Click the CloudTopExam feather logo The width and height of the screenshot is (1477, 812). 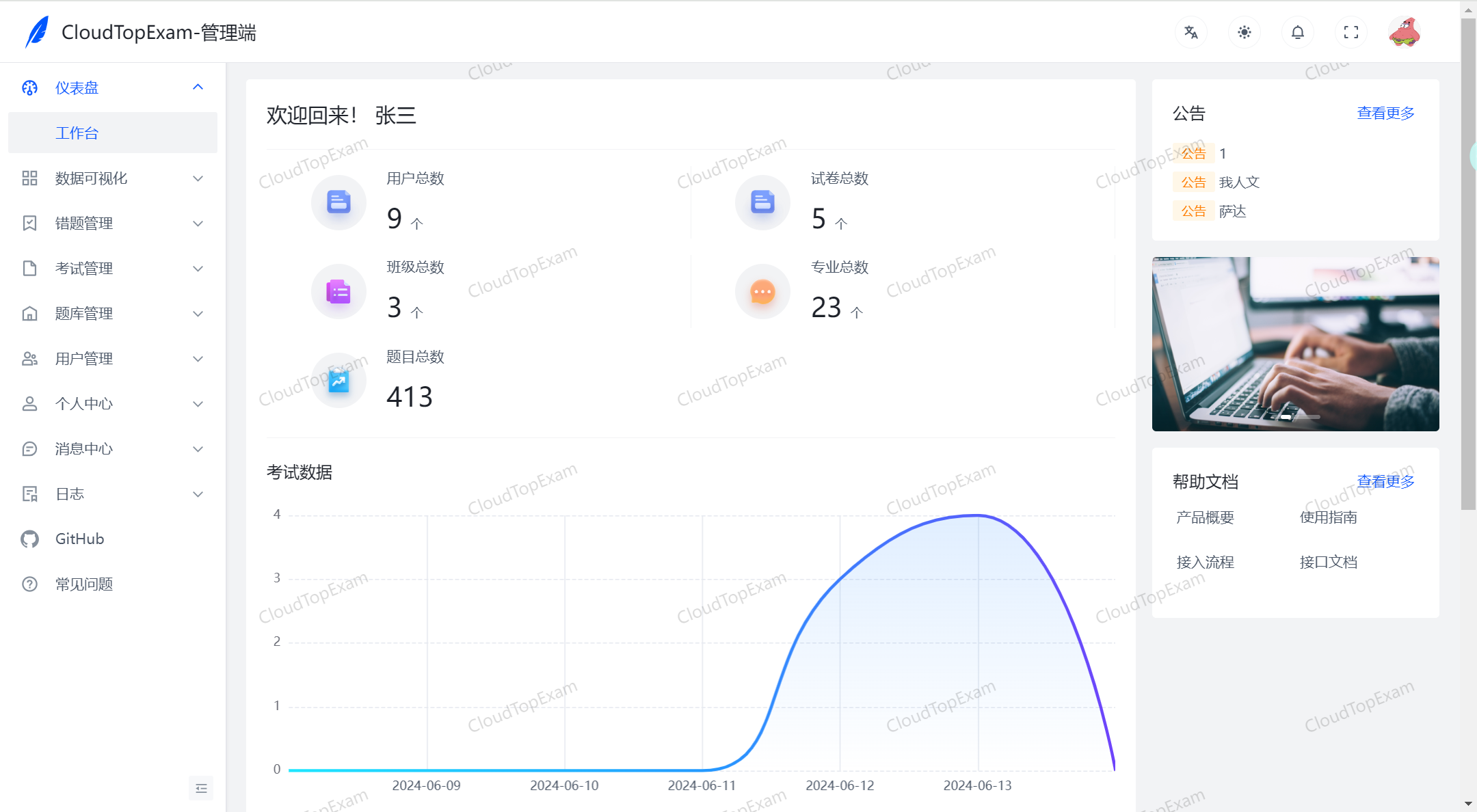(38, 31)
